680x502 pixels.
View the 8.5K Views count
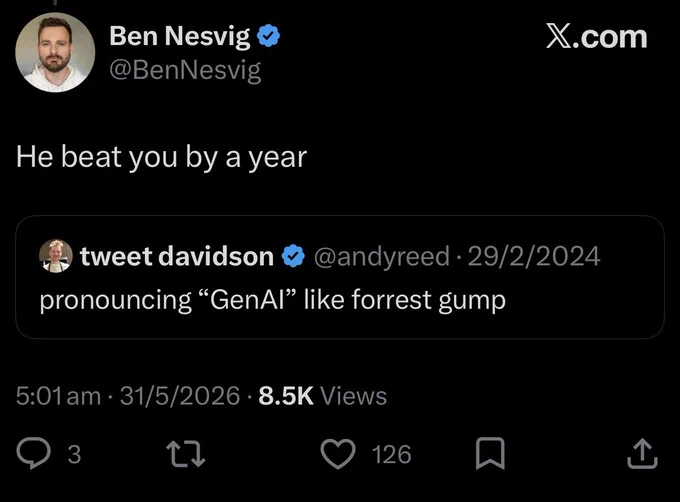click(323, 396)
